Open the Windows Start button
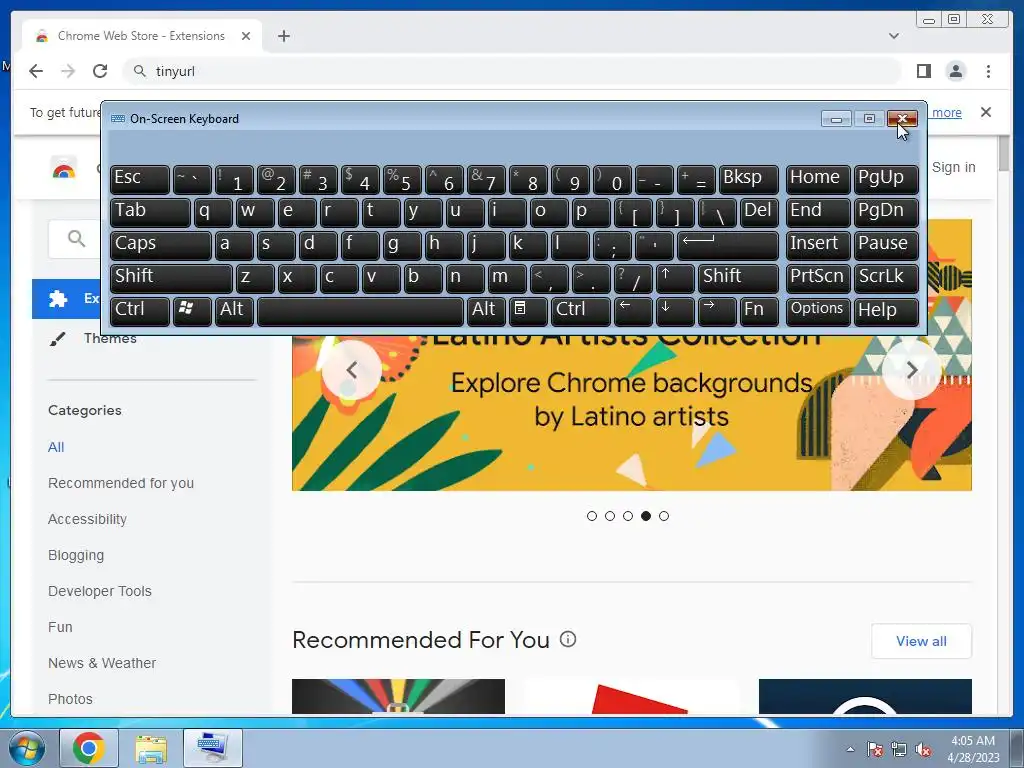 click(25, 748)
